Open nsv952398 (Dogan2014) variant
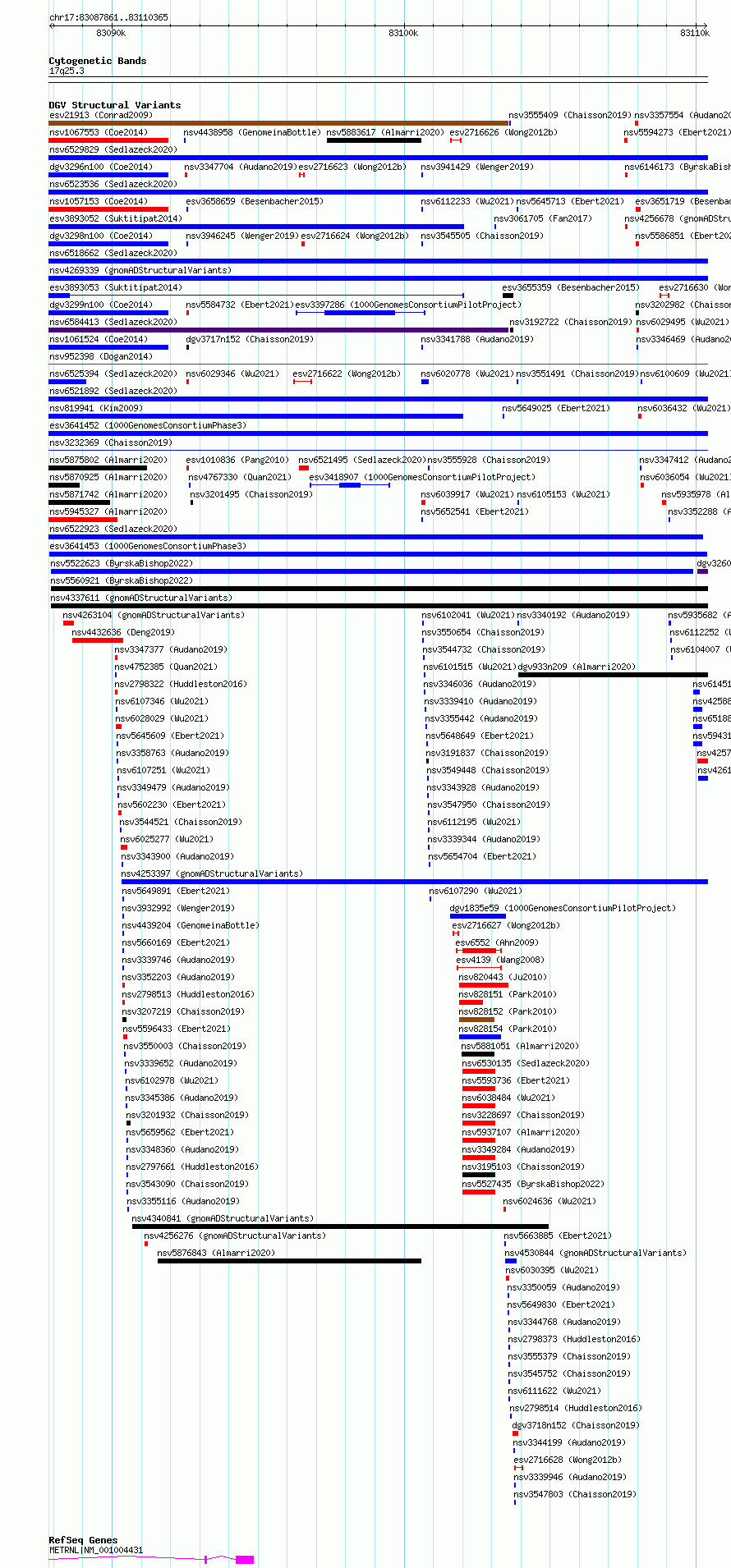Screen dimensions: 731x1568 (101, 357)
